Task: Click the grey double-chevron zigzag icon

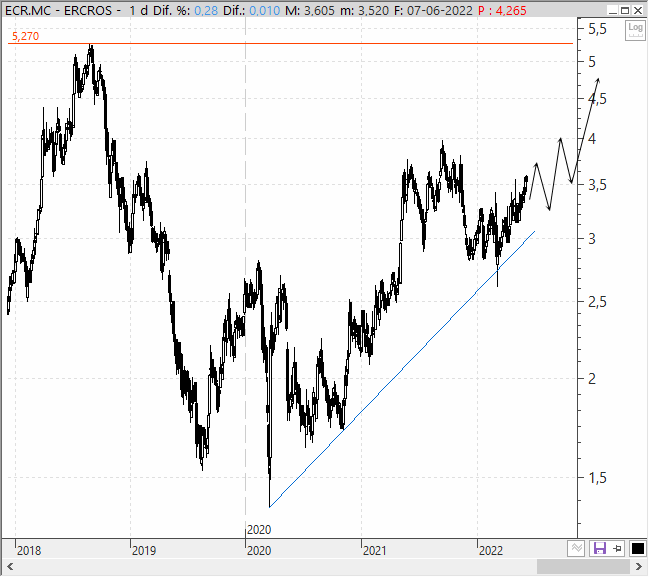Action: [x=576, y=548]
